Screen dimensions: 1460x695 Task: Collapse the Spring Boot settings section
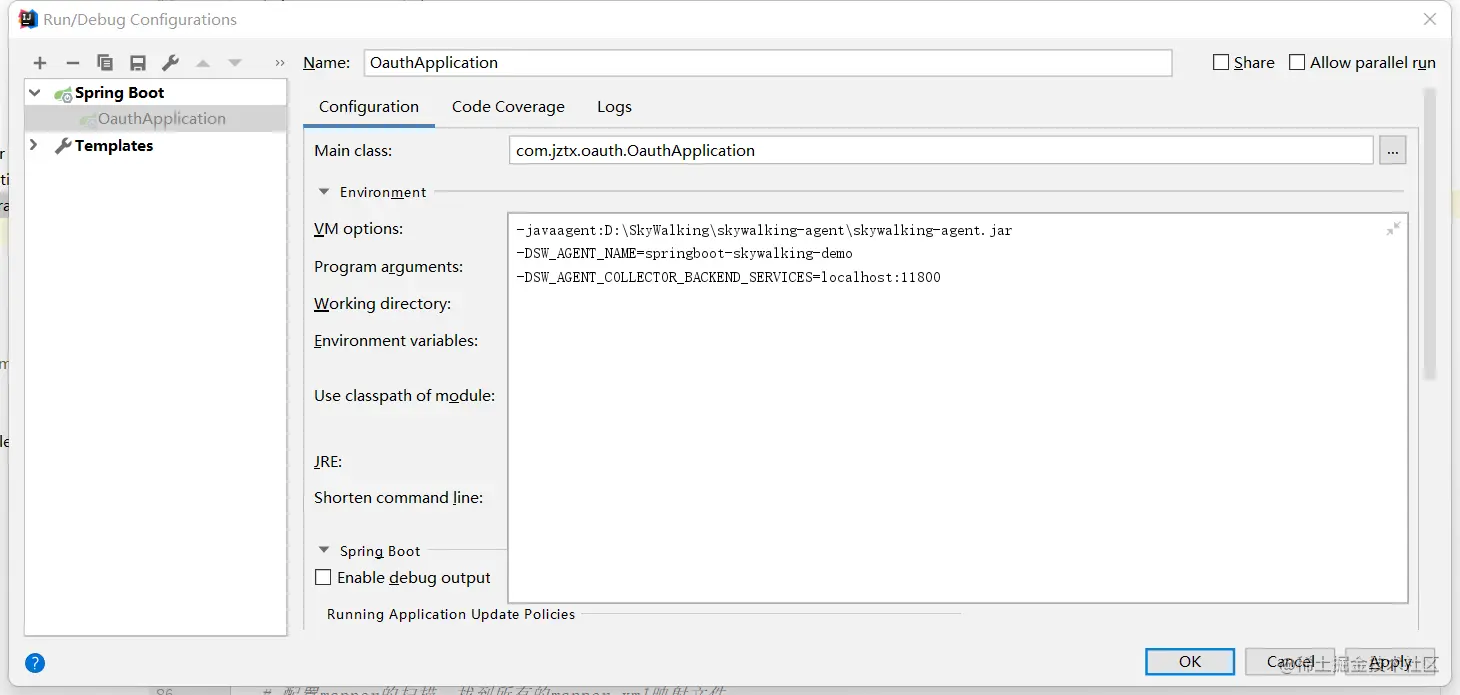(x=324, y=551)
